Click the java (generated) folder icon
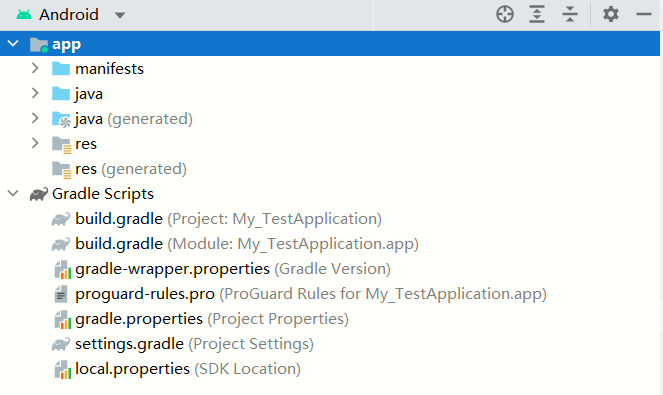Image resolution: width=663 pixels, height=395 pixels. 61,119
